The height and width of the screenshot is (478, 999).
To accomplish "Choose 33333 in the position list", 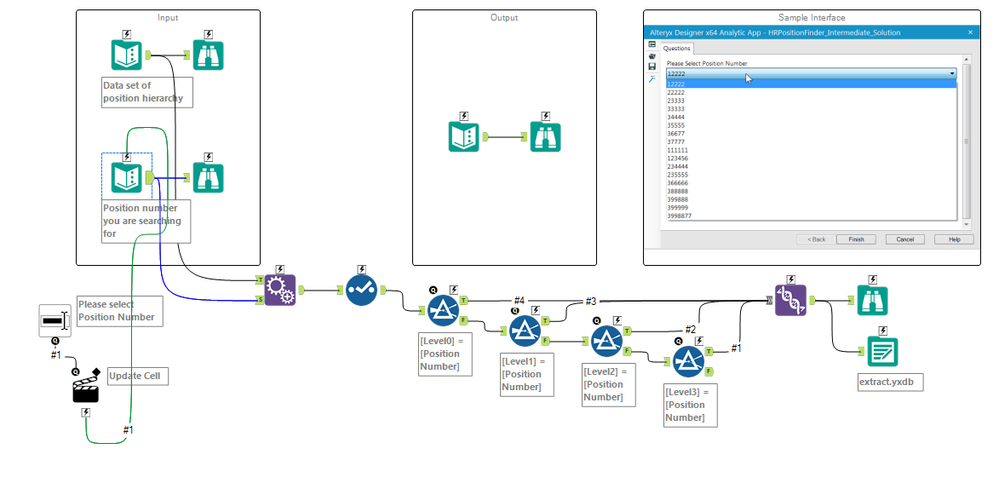I will point(811,109).
